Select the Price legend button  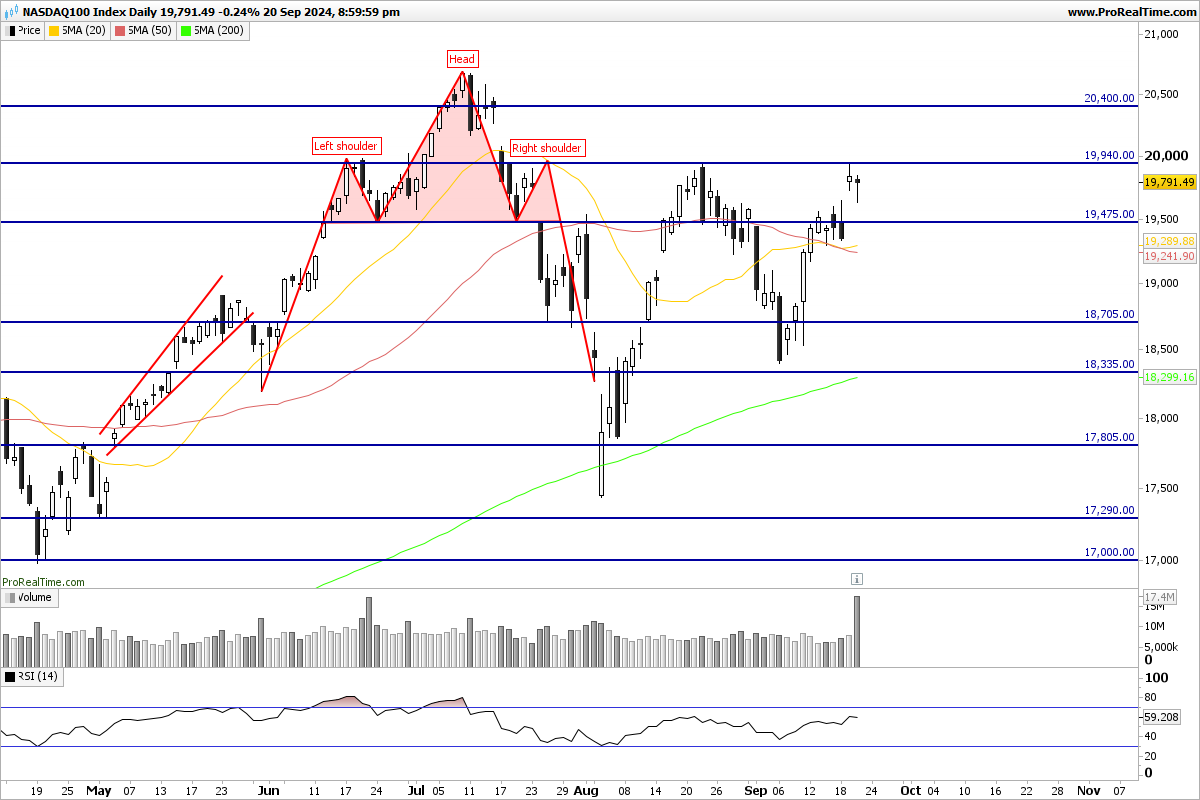point(24,31)
